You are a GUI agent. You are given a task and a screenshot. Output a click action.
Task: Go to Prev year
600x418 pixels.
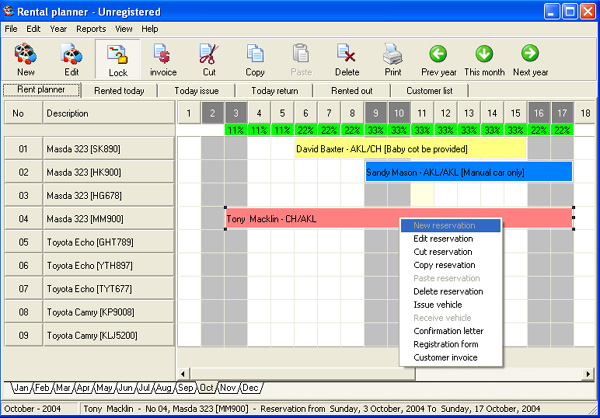click(x=439, y=59)
